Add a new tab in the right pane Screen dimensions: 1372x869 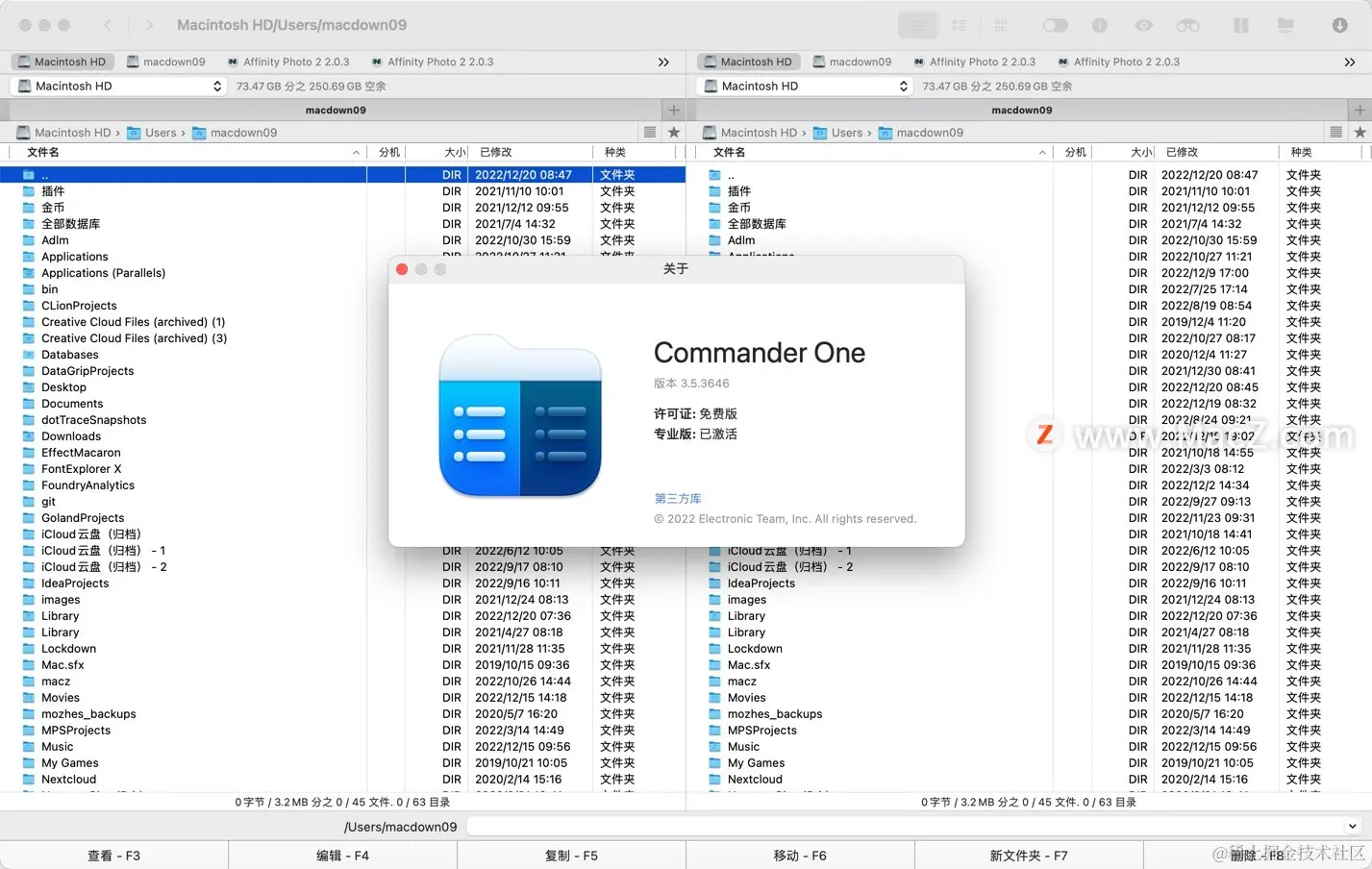pyautogui.click(x=1360, y=110)
